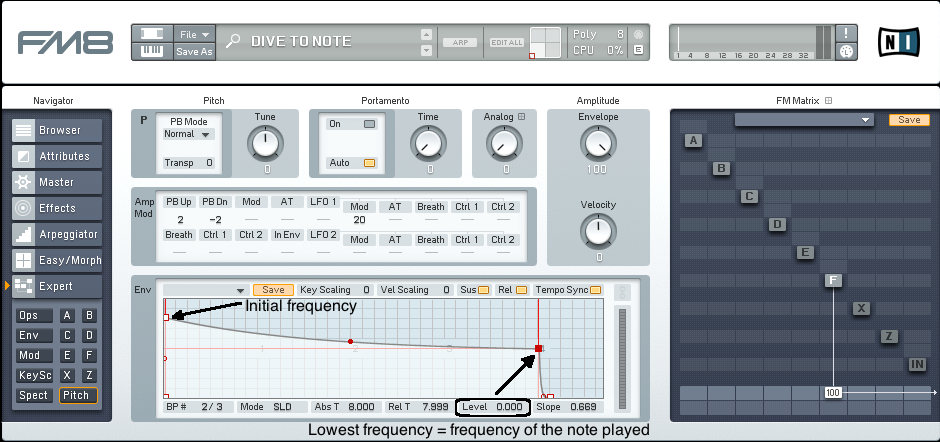Viewport: 940px width, 442px height.
Task: Select operator F in FM Matrix
Action: click(x=833, y=280)
